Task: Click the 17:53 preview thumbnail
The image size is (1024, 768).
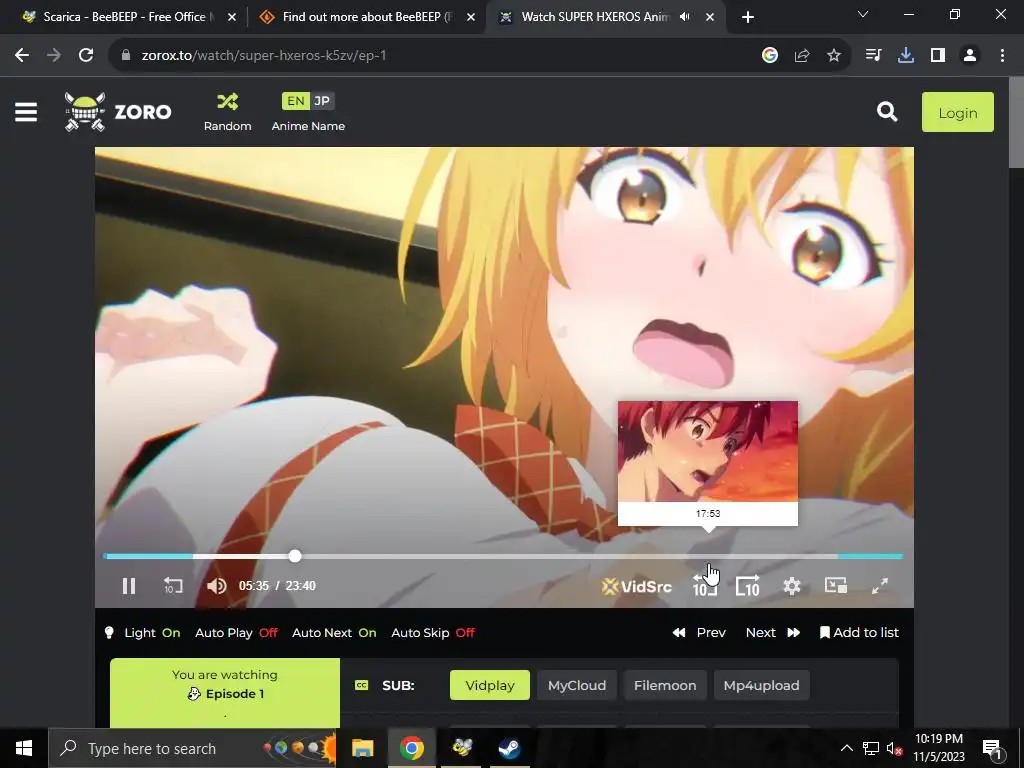Action: tap(708, 451)
